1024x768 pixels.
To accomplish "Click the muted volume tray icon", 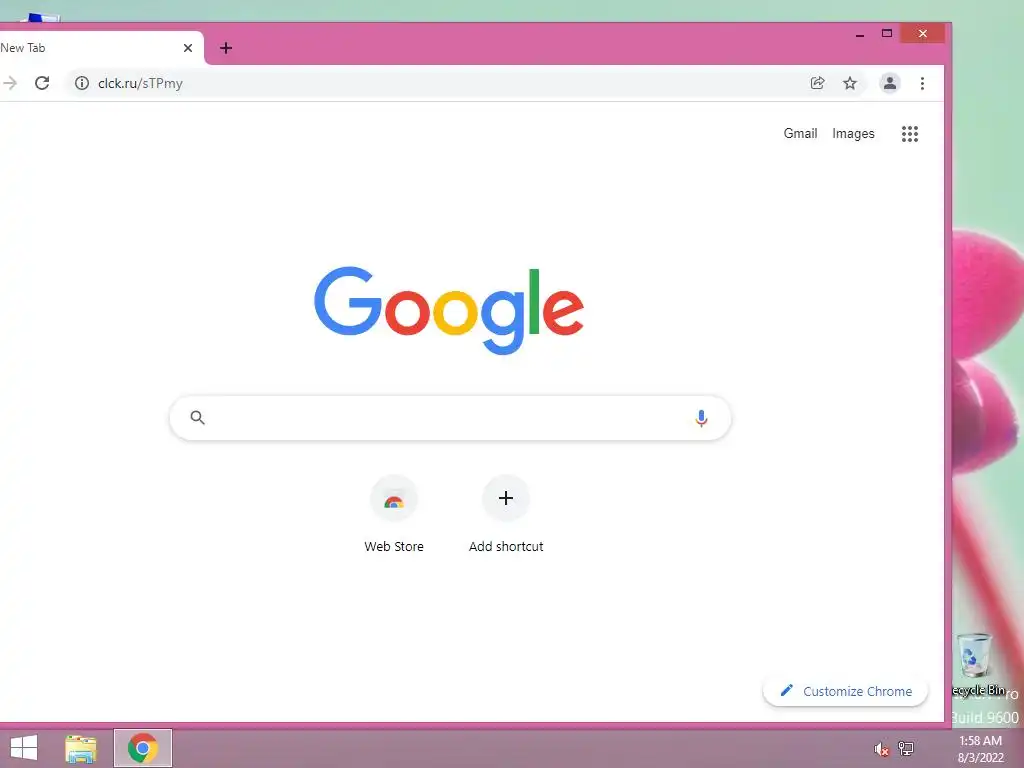I will tap(881, 749).
